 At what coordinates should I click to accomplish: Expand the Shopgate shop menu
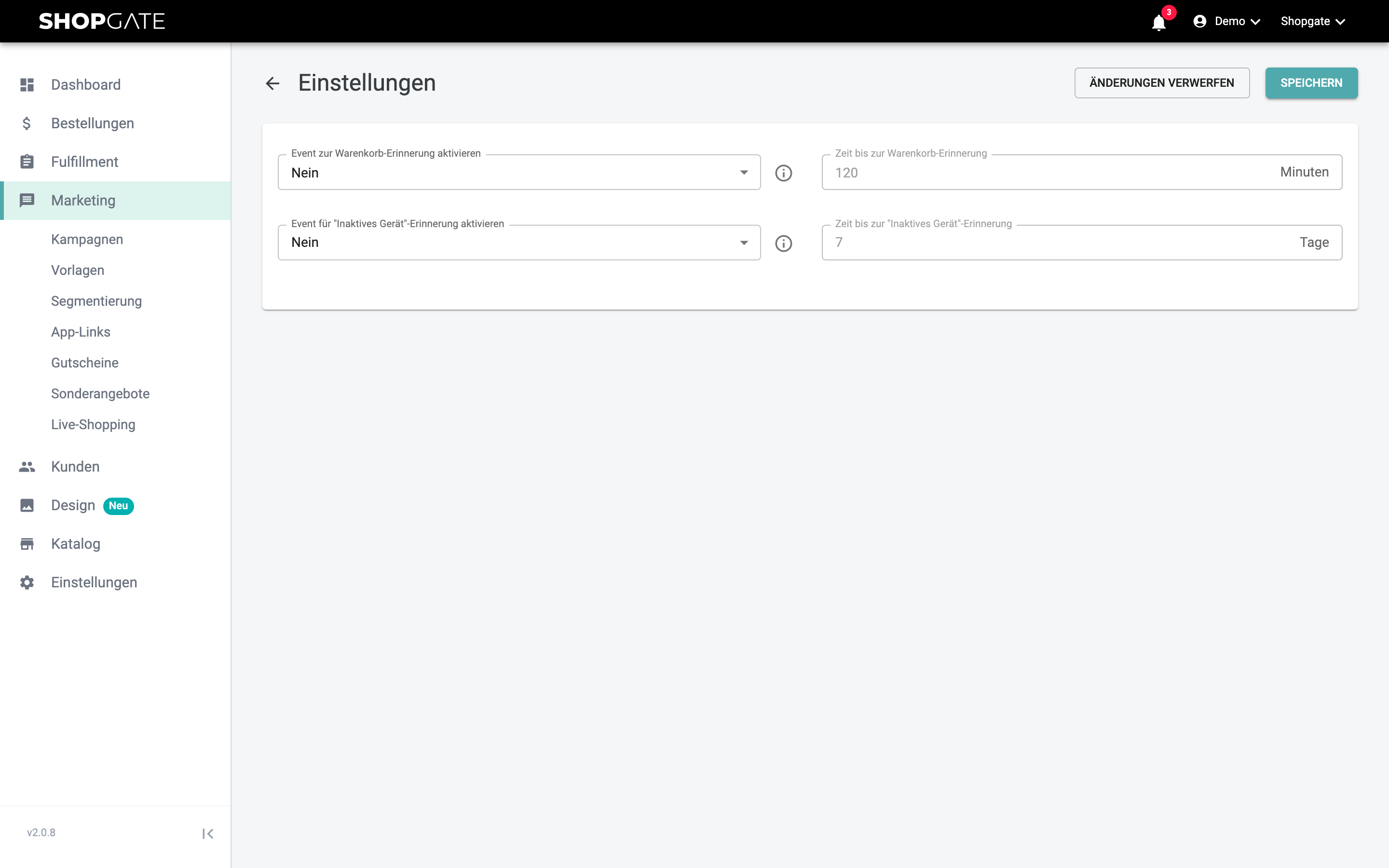click(1313, 21)
